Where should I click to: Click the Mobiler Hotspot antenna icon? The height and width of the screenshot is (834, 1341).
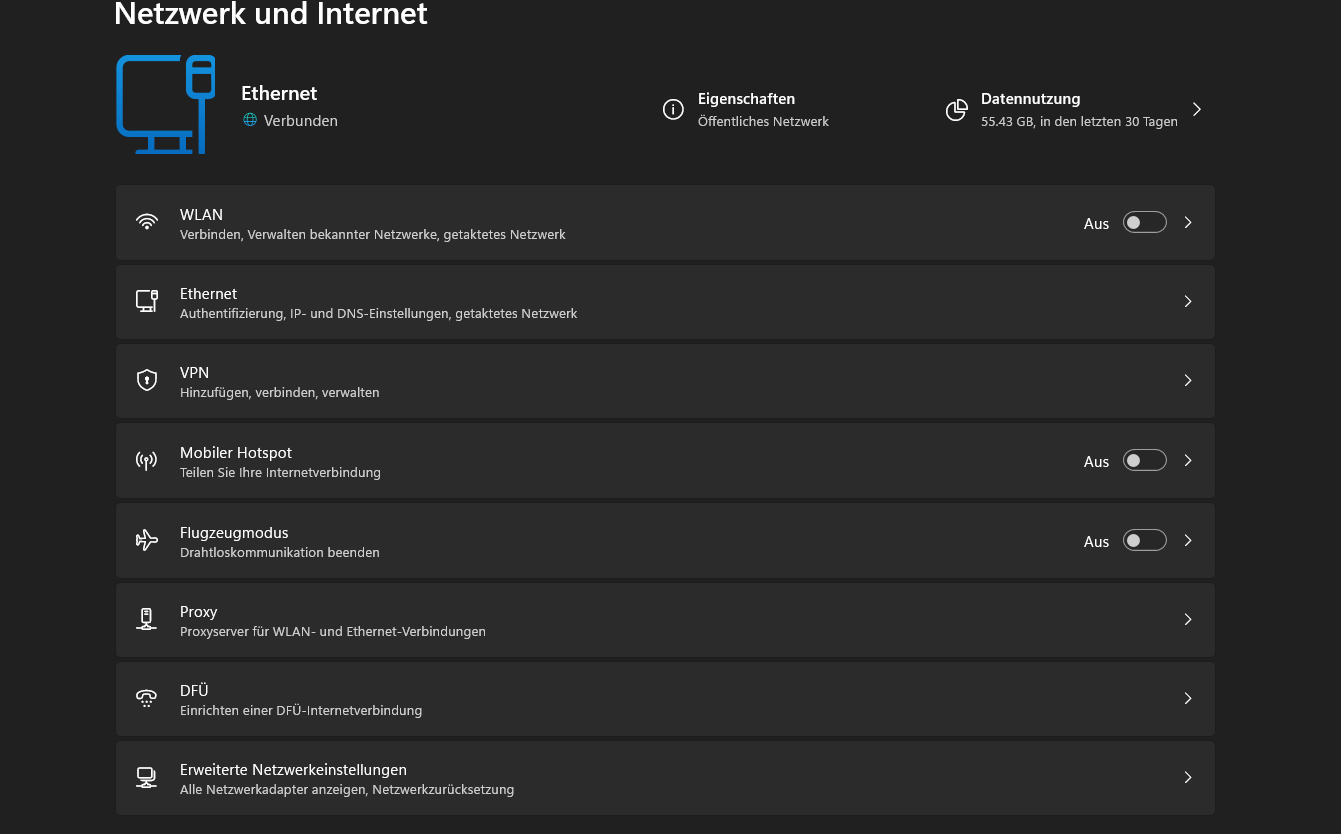click(x=147, y=461)
